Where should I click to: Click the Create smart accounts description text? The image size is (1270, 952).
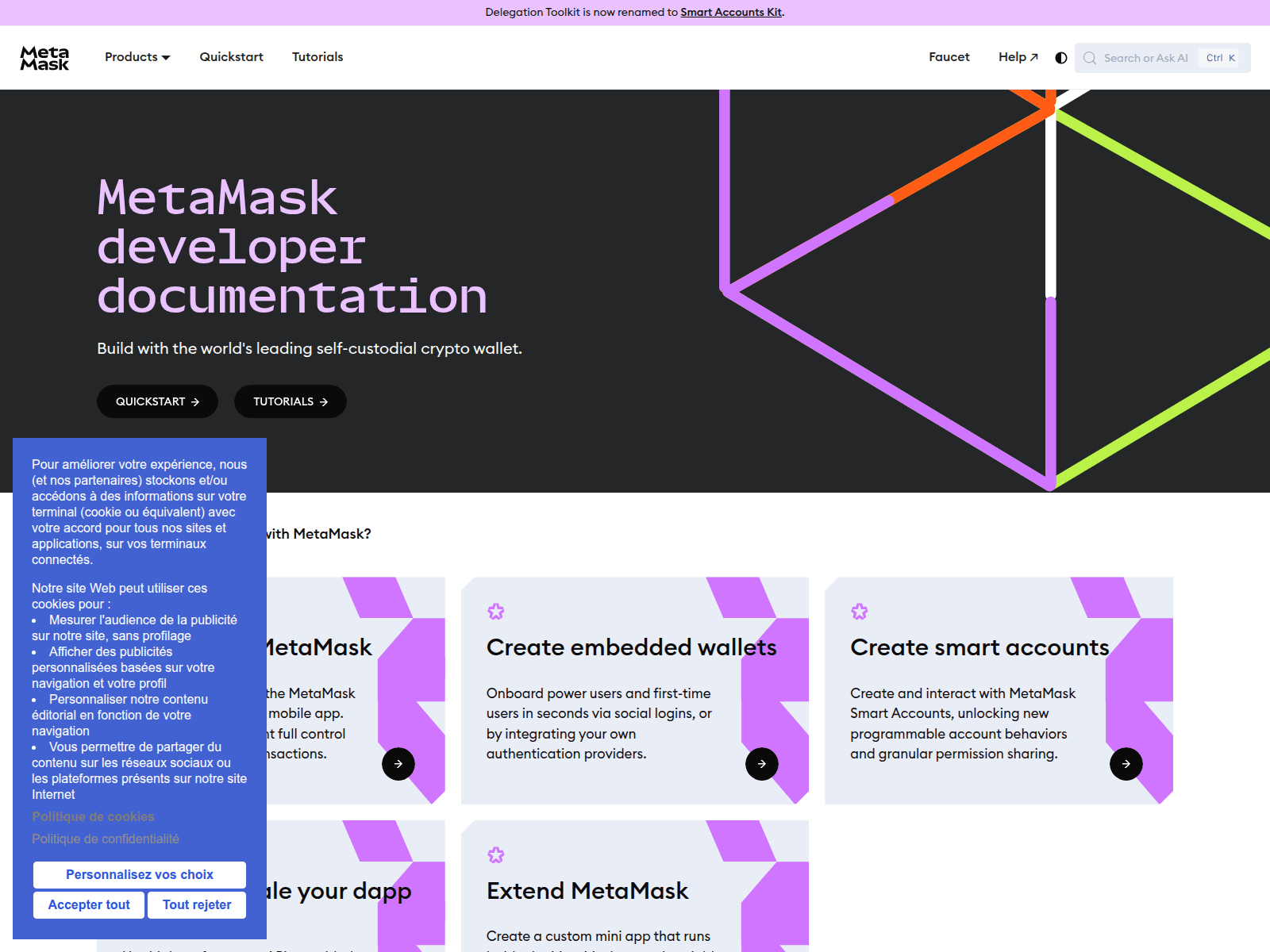pyautogui.click(x=963, y=724)
